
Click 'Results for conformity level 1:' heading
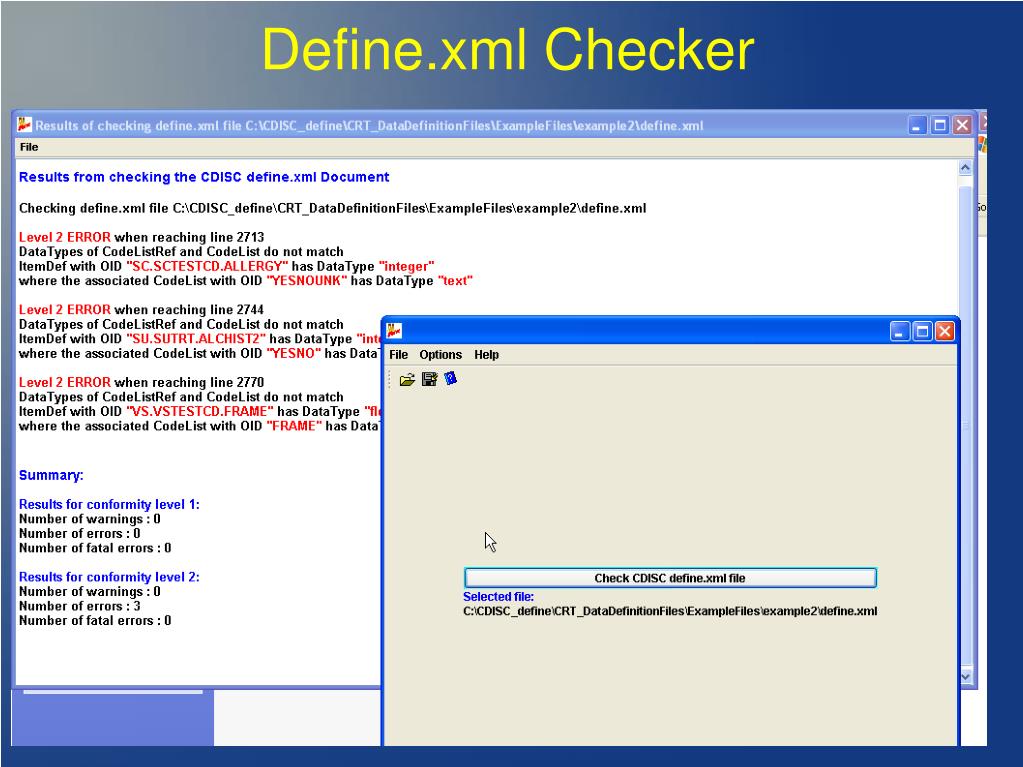pos(109,504)
